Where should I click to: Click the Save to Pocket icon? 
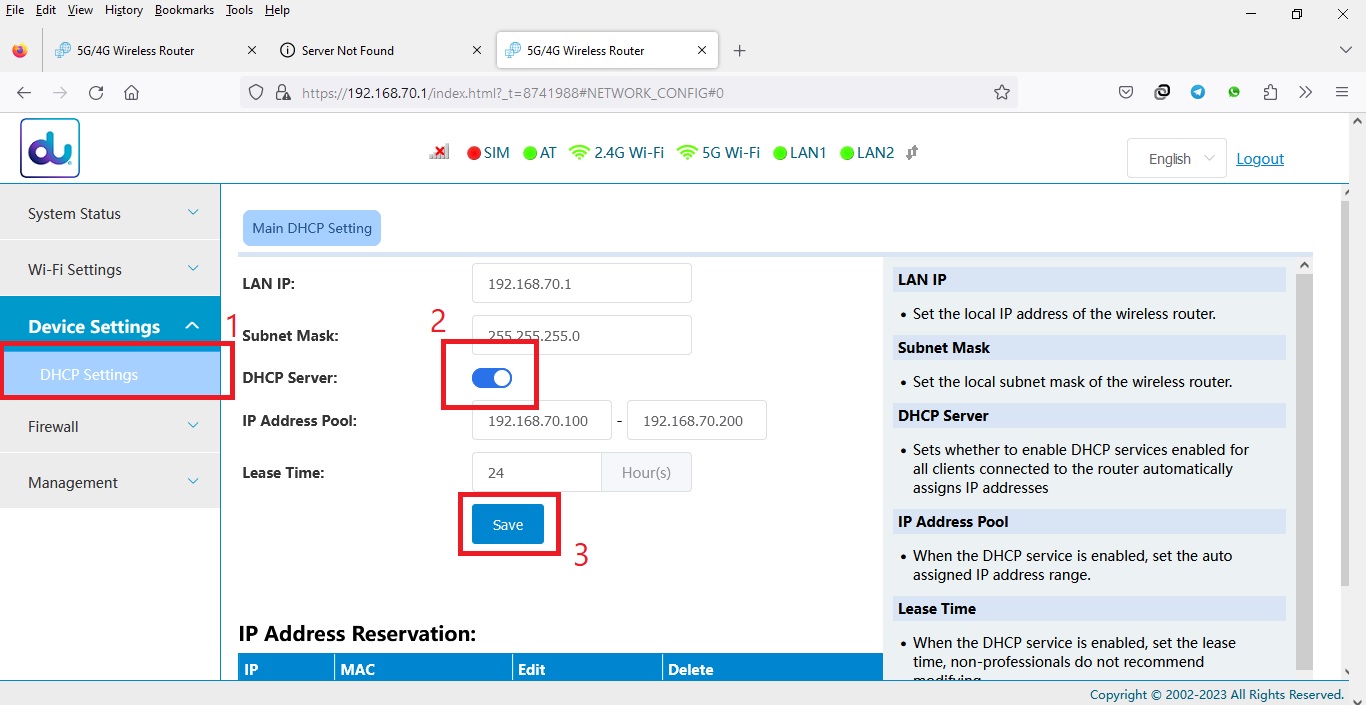point(1126,93)
